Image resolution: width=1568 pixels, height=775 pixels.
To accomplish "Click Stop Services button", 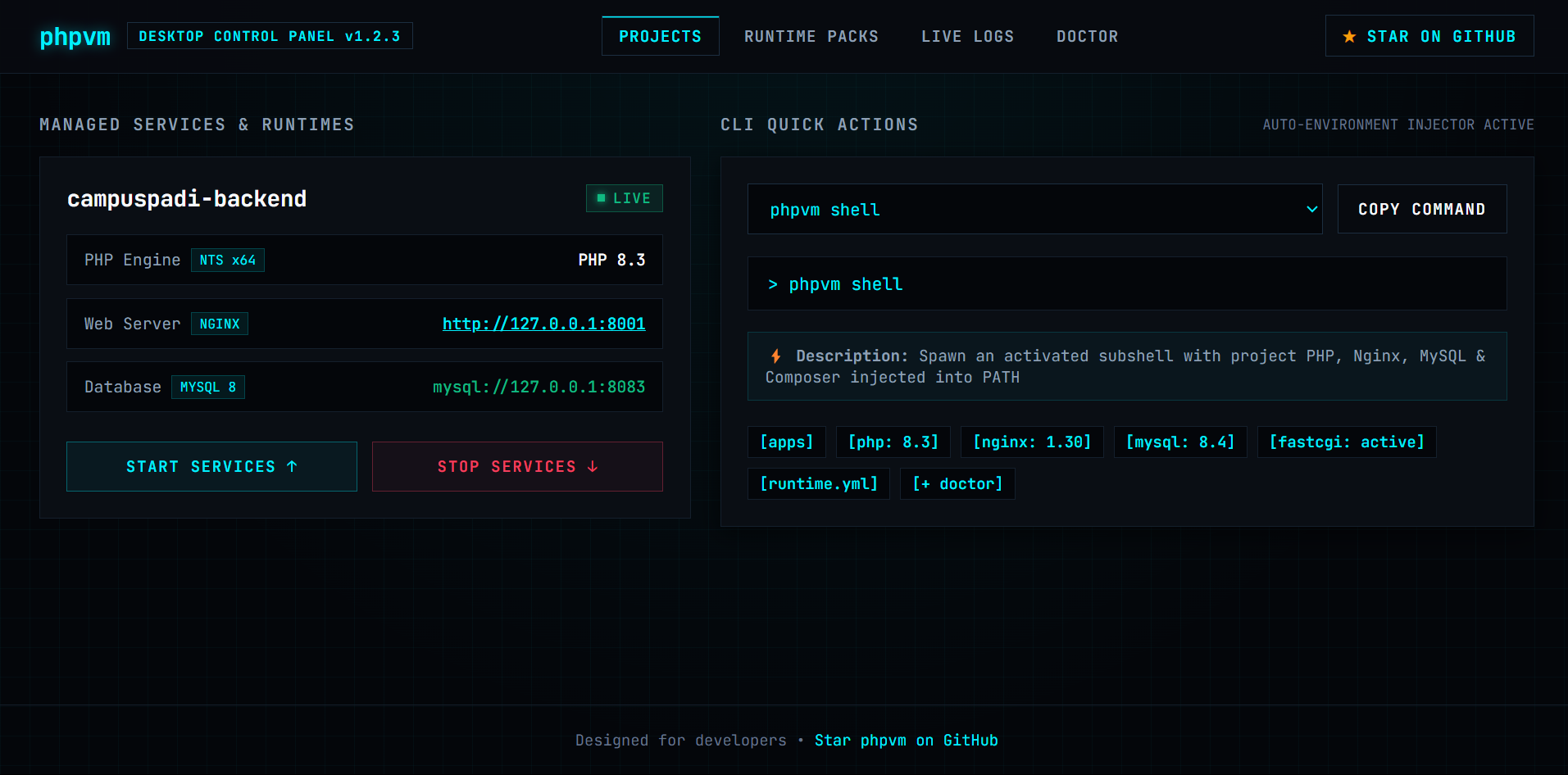I will (517, 467).
